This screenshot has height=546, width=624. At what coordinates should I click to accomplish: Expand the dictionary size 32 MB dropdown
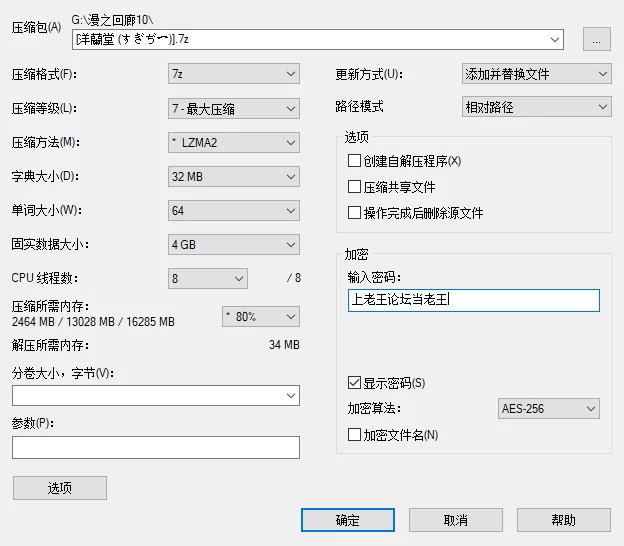click(x=233, y=177)
